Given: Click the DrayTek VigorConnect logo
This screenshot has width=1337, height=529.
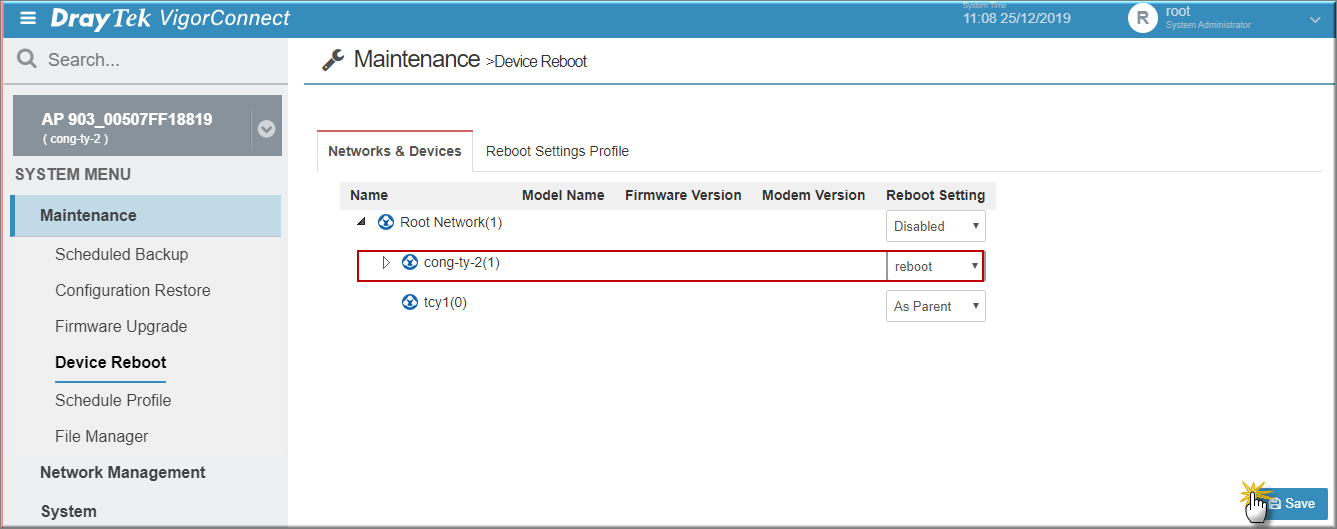Looking at the screenshot, I should (x=170, y=18).
